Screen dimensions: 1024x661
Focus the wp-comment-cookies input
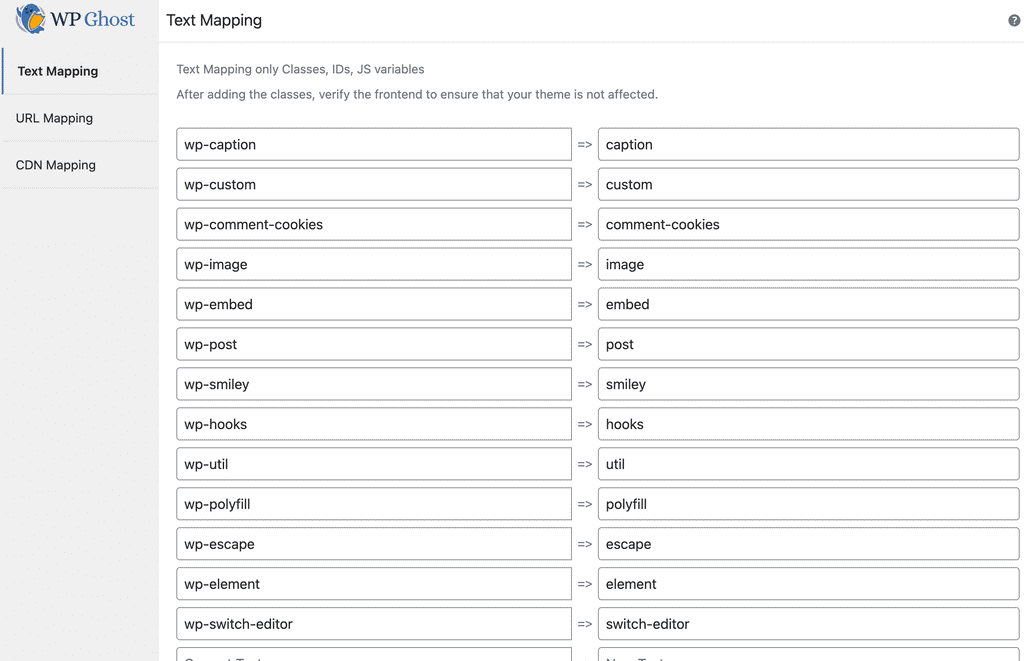click(x=373, y=224)
